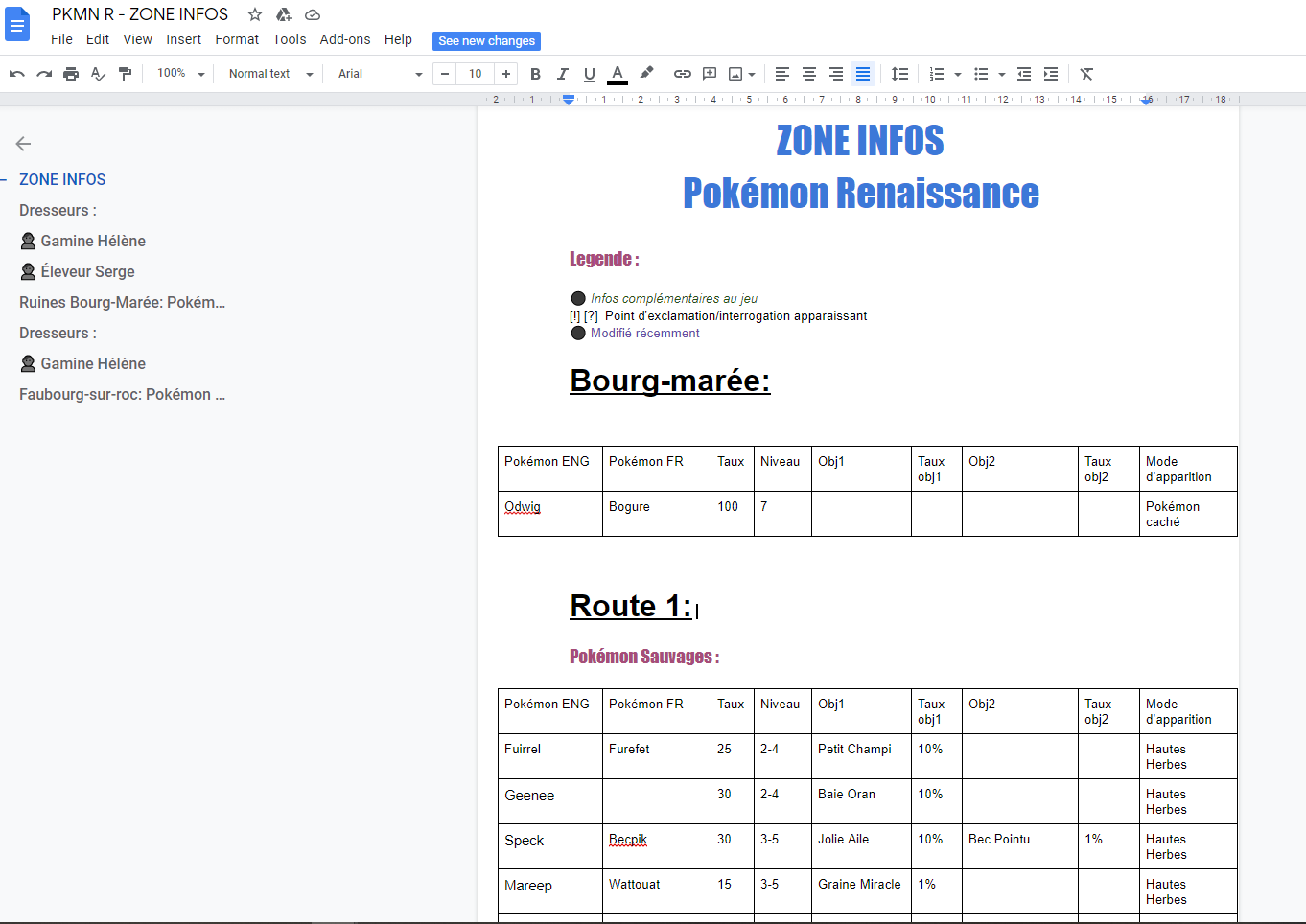Image resolution: width=1306 pixels, height=924 pixels.
Task: Click the Move to Drive folder icon
Action: [284, 14]
